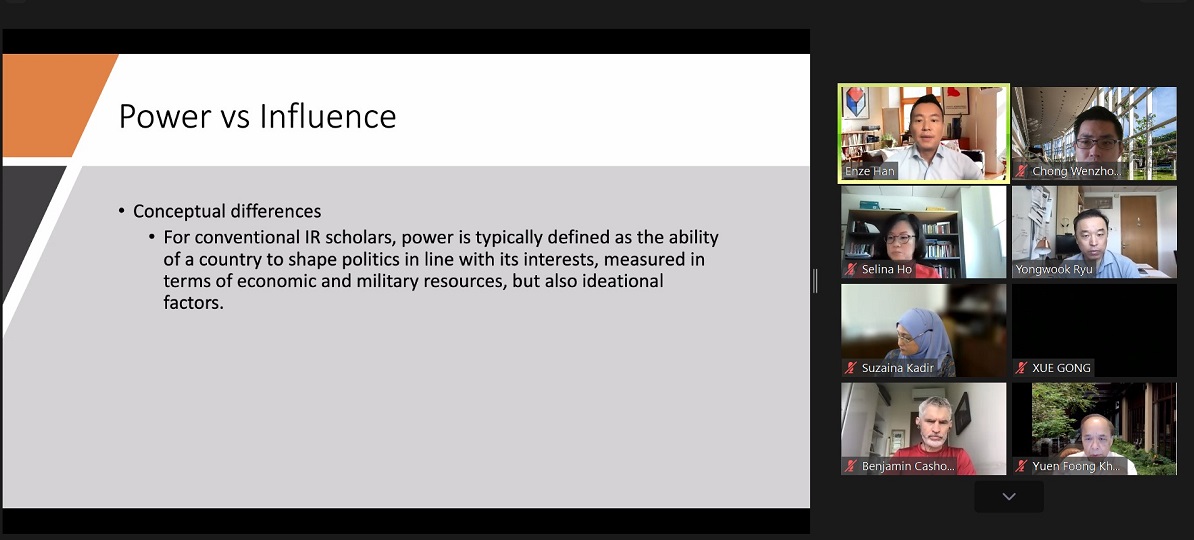Click the "Power vs Influence" slide title
This screenshot has height=540, width=1194.
tap(257, 116)
